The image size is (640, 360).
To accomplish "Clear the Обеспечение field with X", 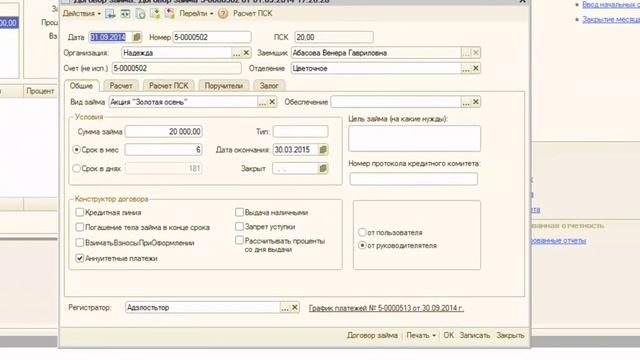I will pyautogui.click(x=476, y=102).
